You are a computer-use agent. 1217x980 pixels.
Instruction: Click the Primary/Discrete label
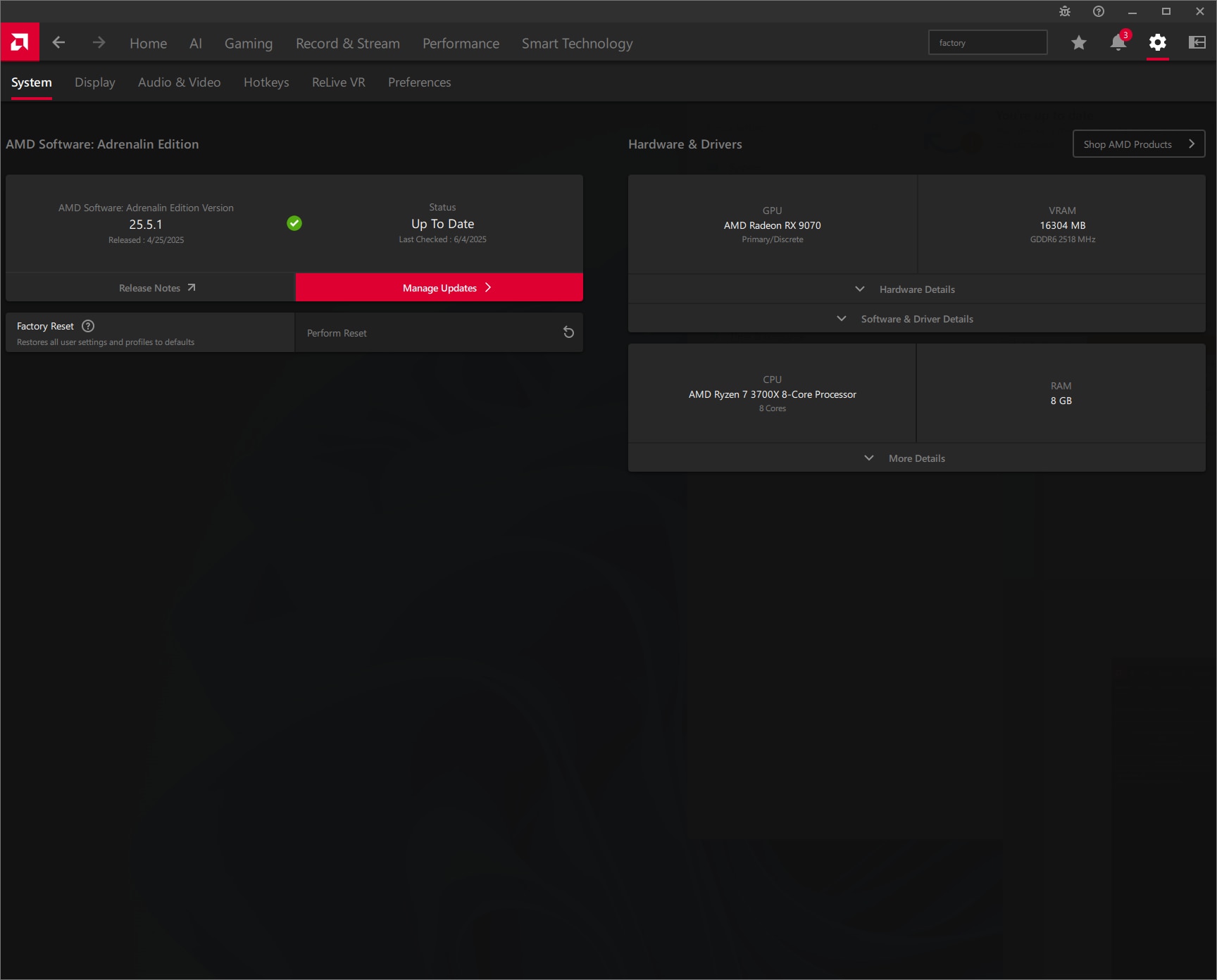[773, 239]
